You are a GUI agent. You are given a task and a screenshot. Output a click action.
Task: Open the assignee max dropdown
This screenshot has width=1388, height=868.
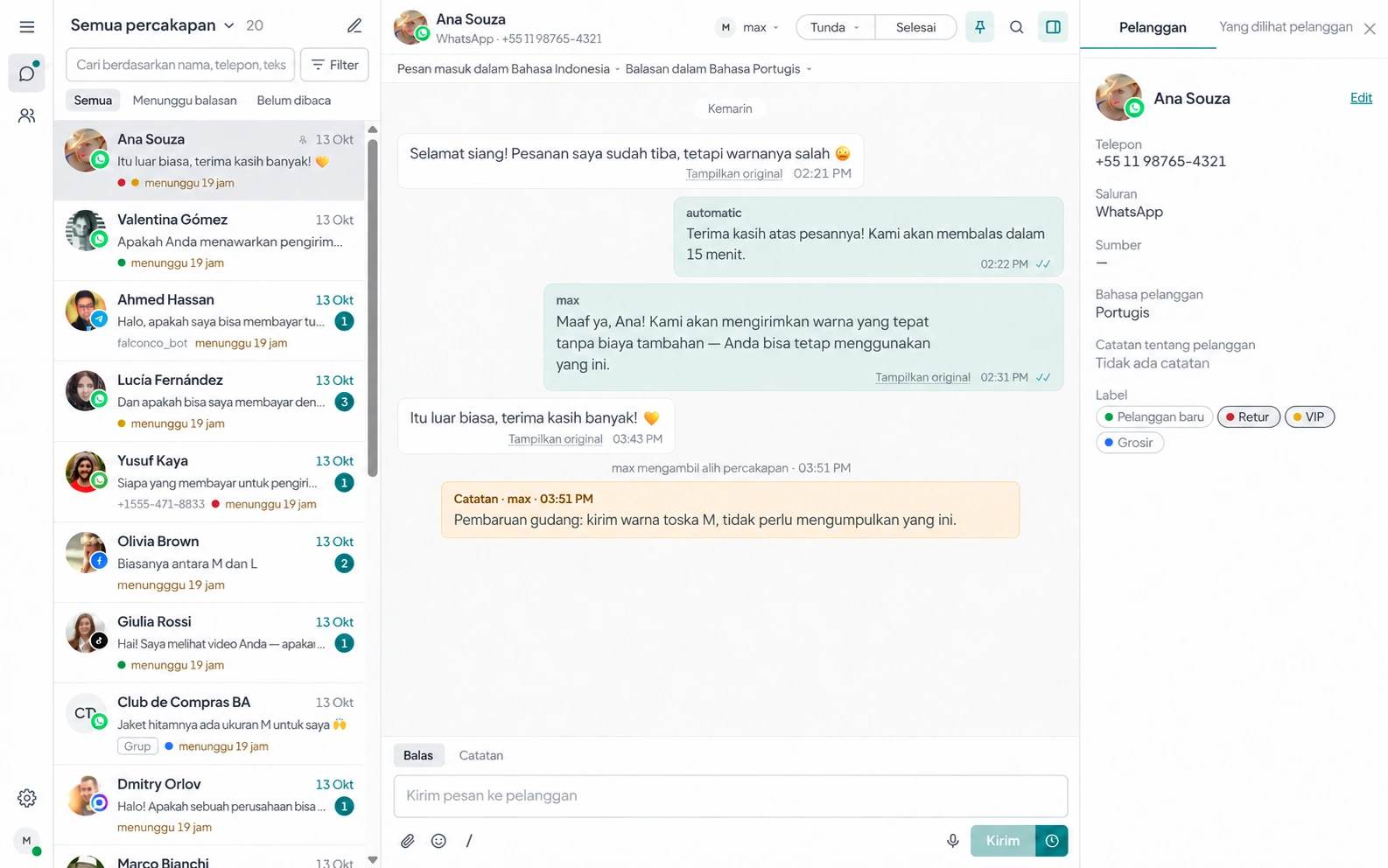pyautogui.click(x=749, y=27)
